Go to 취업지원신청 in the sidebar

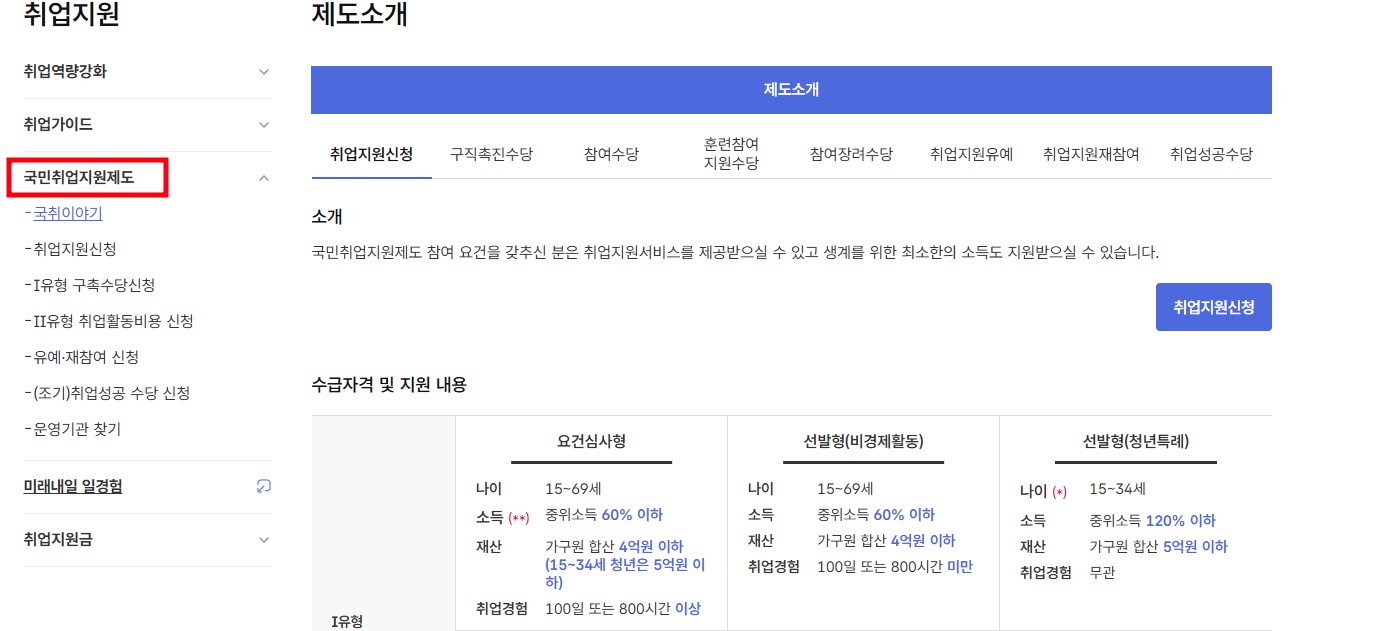click(75, 249)
